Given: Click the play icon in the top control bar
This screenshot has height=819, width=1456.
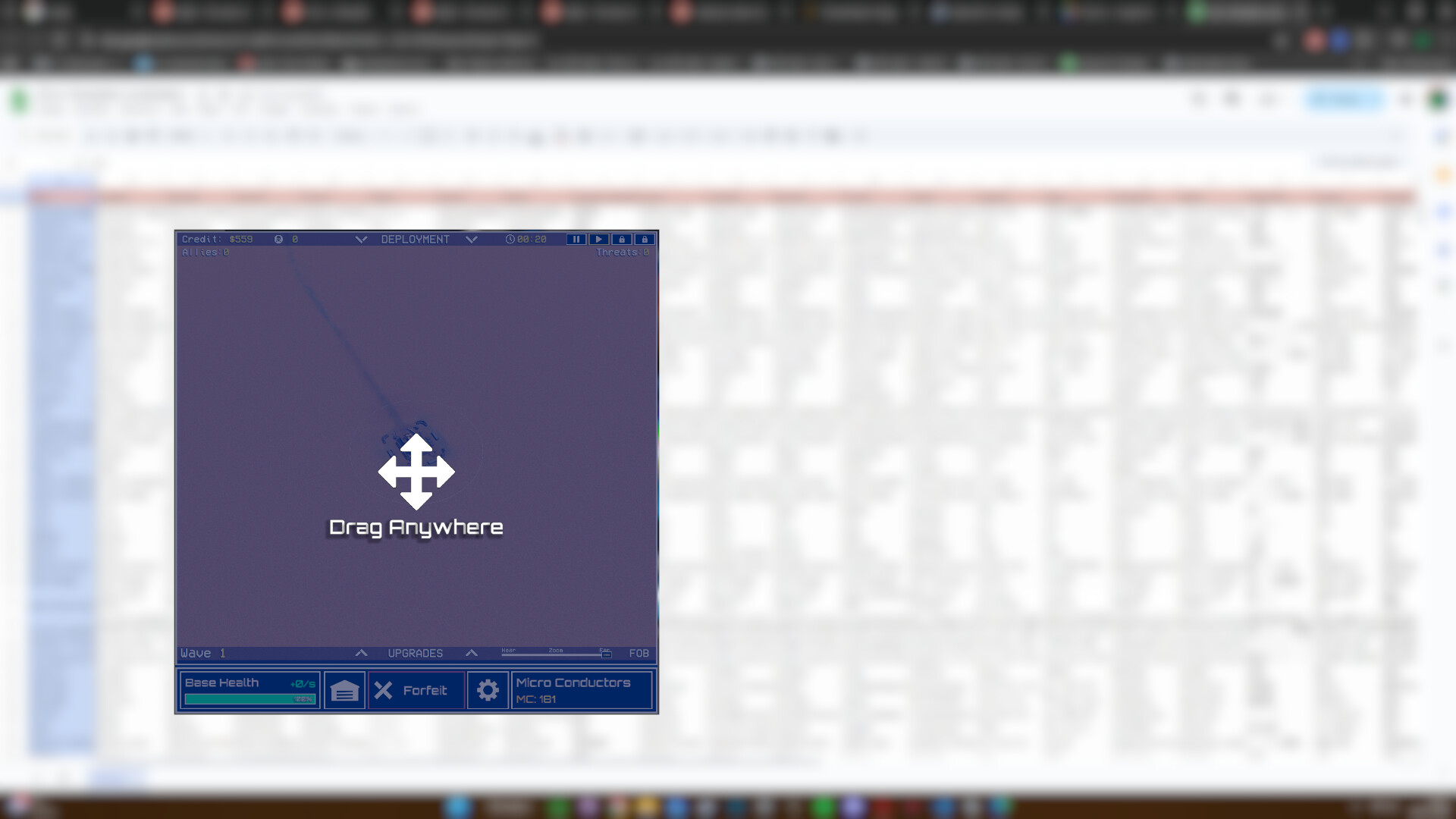Looking at the screenshot, I should click(599, 239).
